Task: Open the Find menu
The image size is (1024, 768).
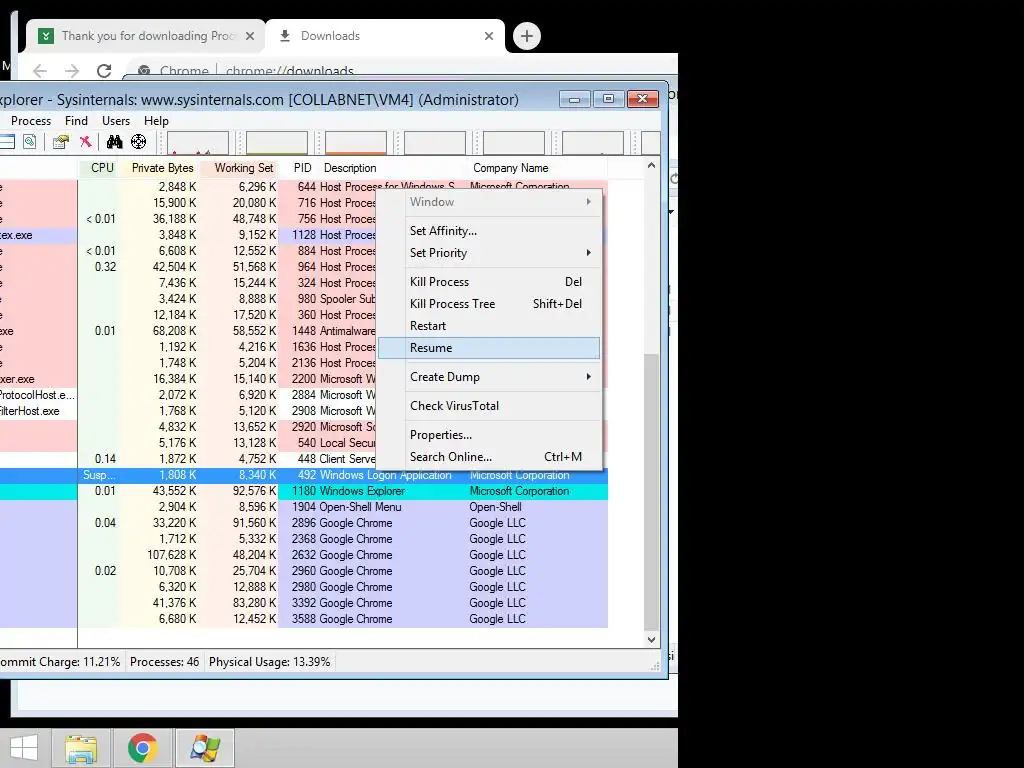Action: pos(76,121)
